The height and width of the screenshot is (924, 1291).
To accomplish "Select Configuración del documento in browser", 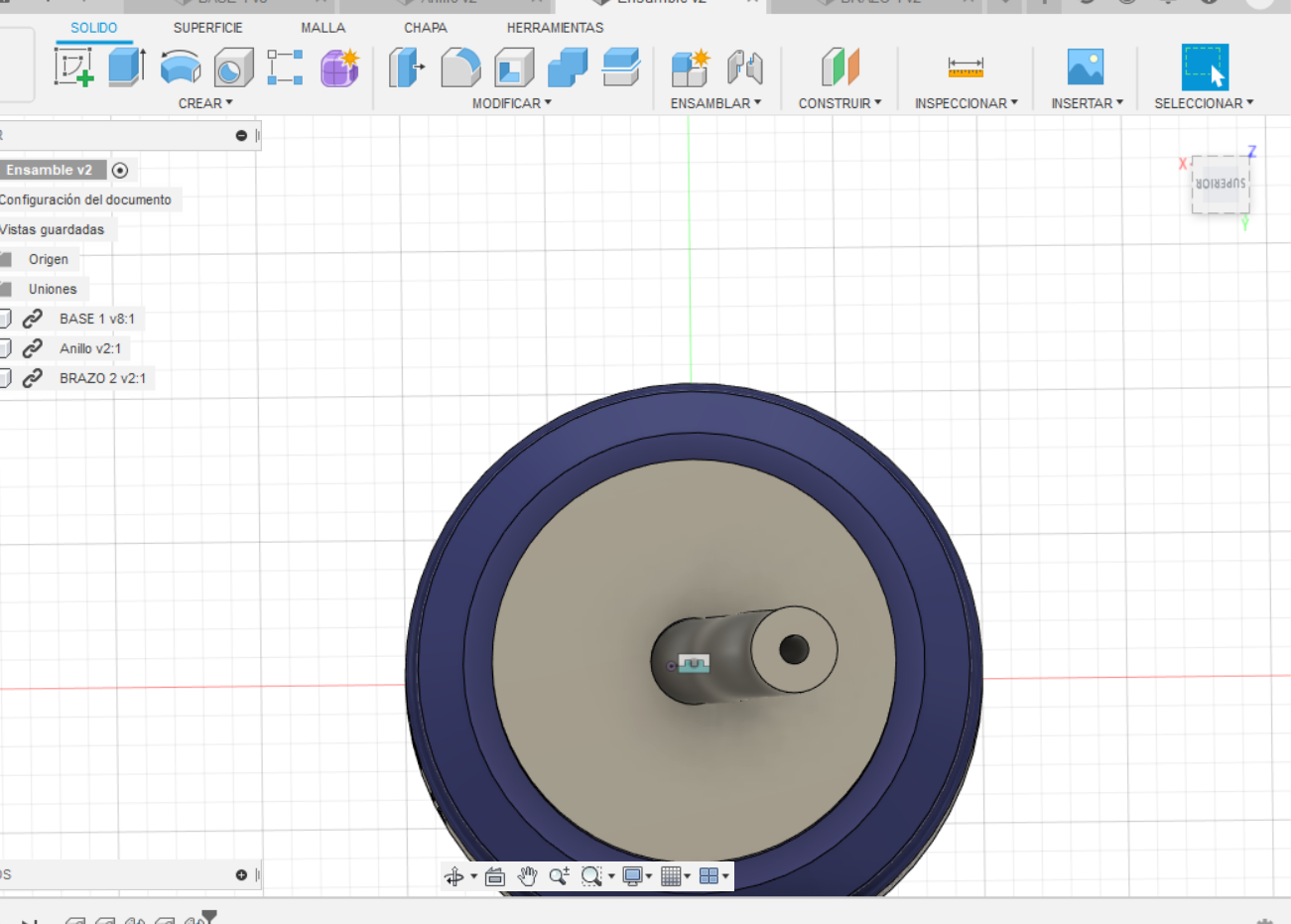I will [x=85, y=199].
